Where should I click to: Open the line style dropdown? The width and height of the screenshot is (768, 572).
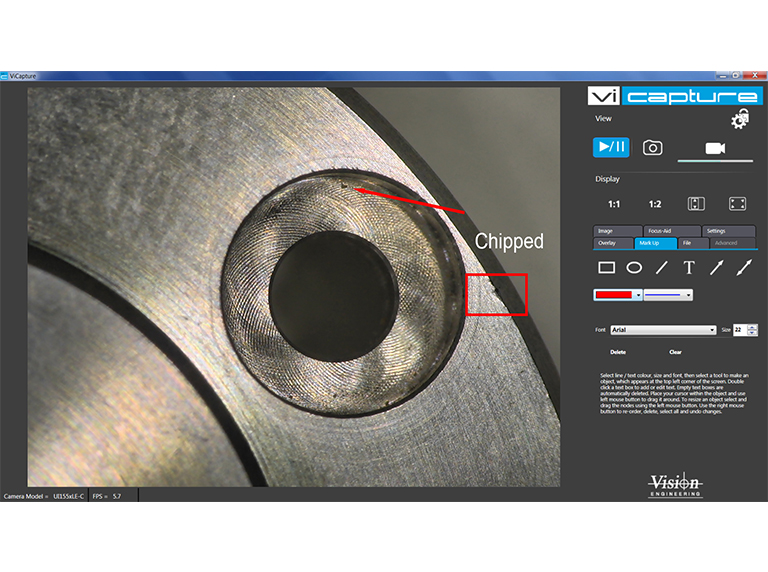click(688, 295)
